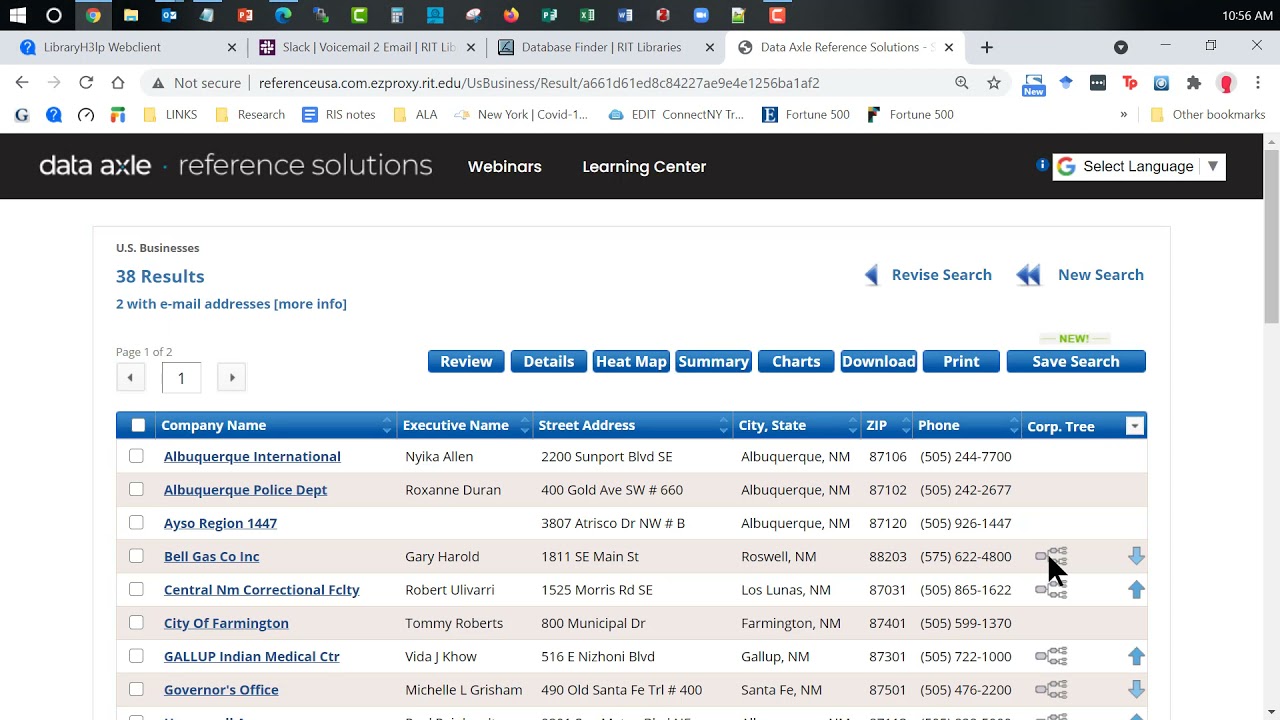The image size is (1280, 720).
Task: Select checkbox for Ayso Region 1447
Action: 136,522
